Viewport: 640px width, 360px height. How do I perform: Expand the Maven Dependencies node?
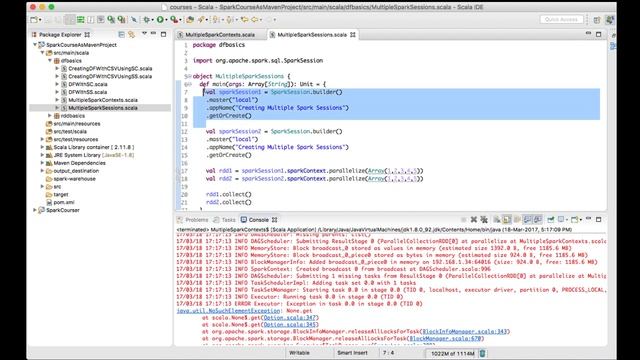[x=42, y=163]
